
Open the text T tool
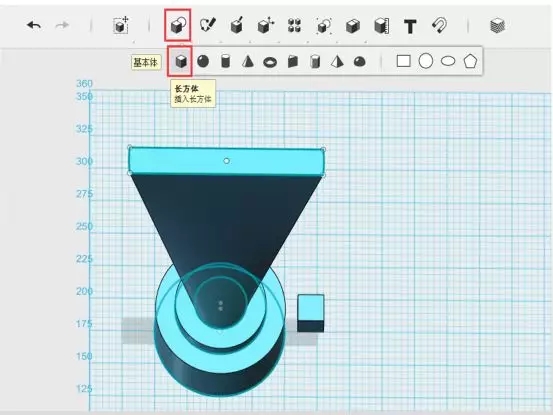[x=410, y=26]
